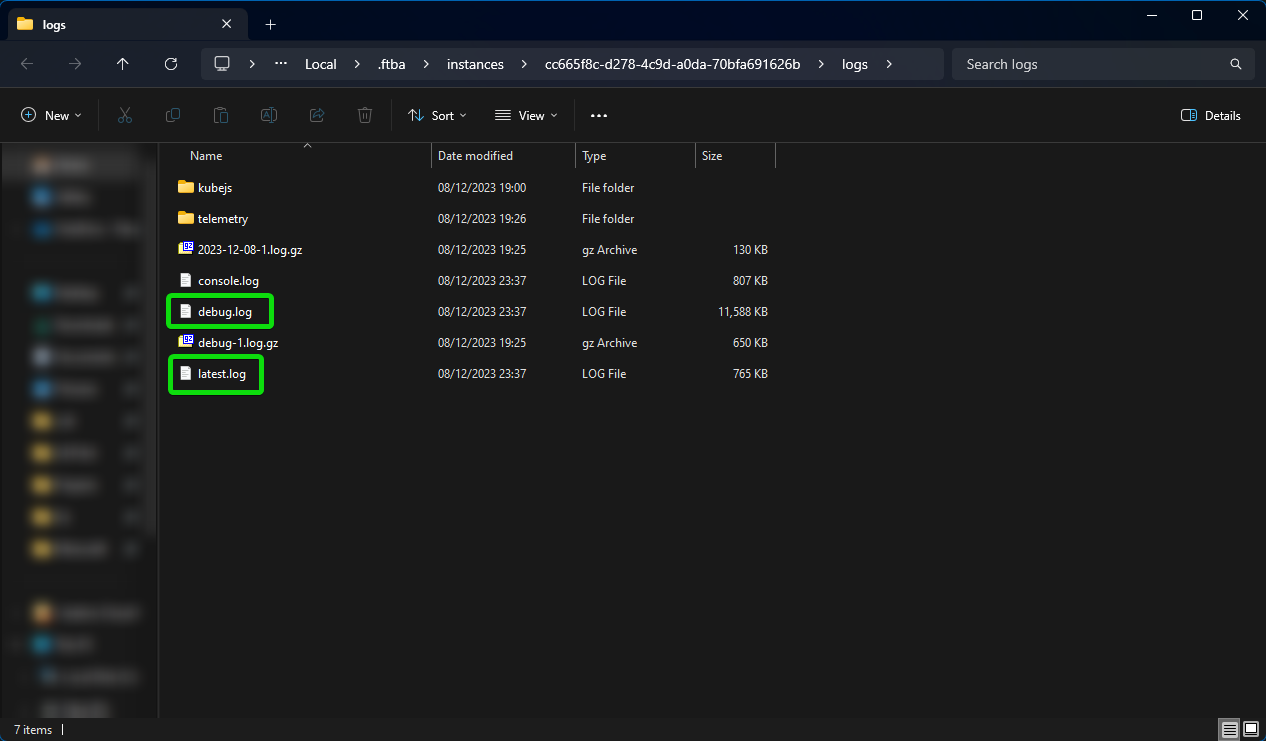1266x741 pixels.
Task: Refresh the logs folder view
Action: [171, 64]
